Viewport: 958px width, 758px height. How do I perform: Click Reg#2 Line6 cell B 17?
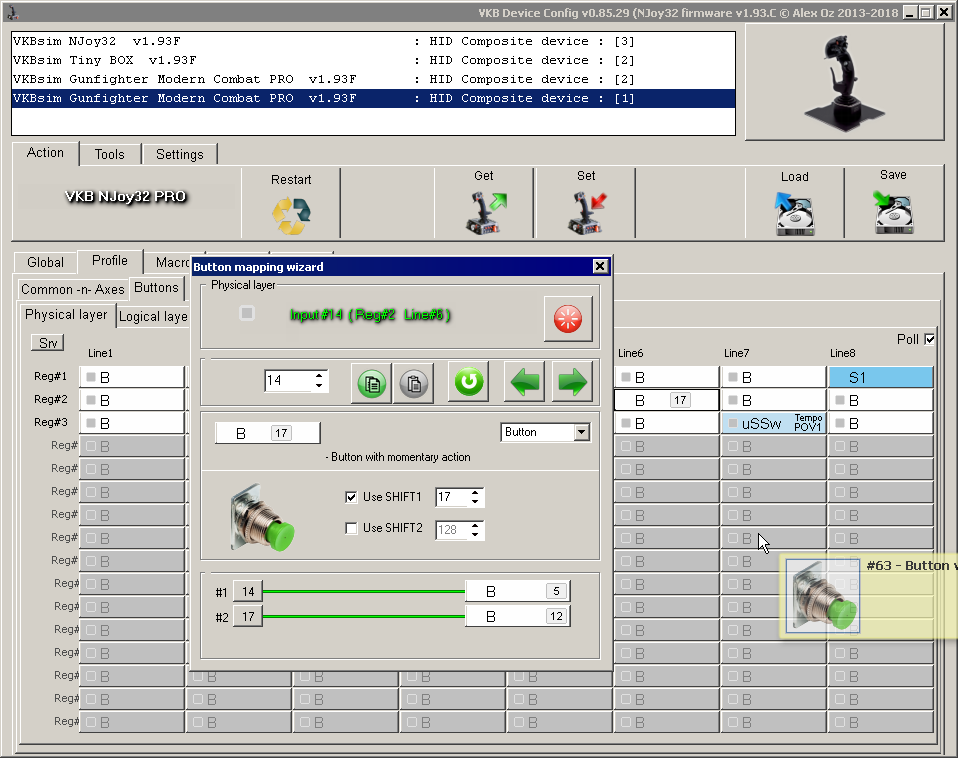tap(667, 400)
